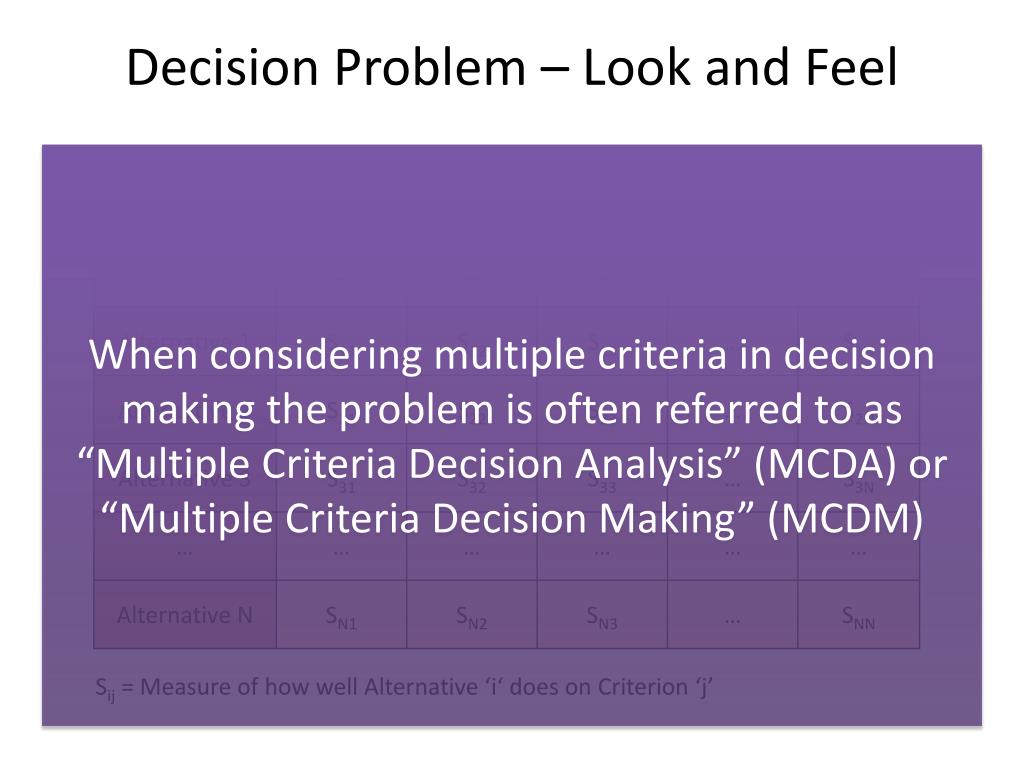
Task: Click the footnote starting "Sij = Measure of how well"
Action: point(404,688)
